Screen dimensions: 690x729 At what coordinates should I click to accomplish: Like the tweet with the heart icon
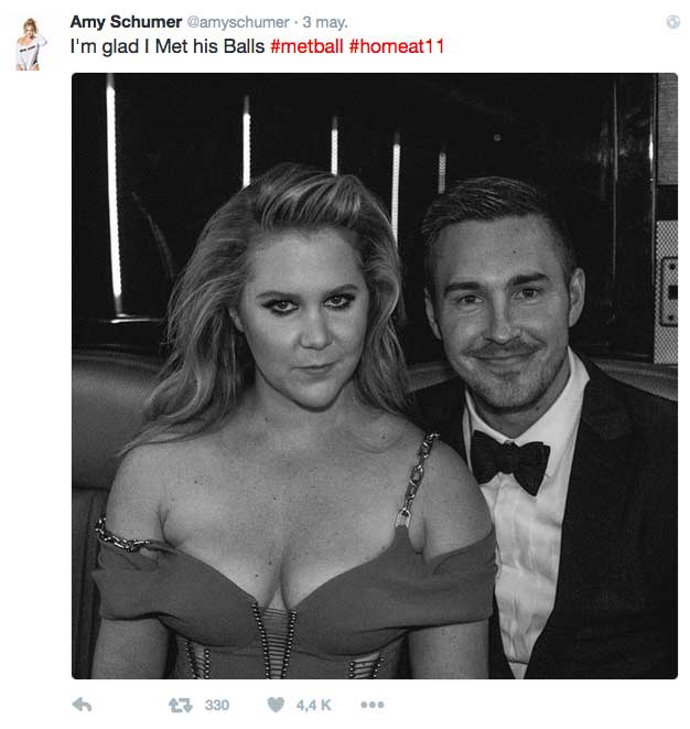pos(276,705)
